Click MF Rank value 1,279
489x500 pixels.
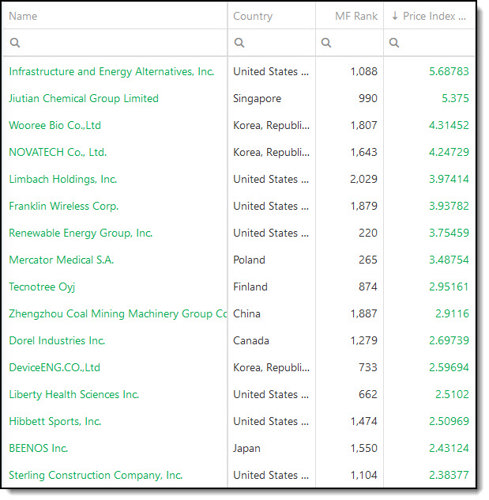(x=364, y=341)
